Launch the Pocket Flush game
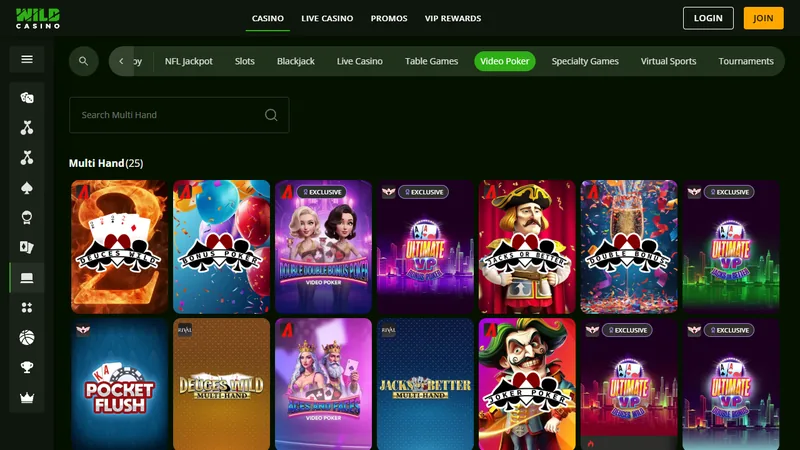 (x=119, y=384)
